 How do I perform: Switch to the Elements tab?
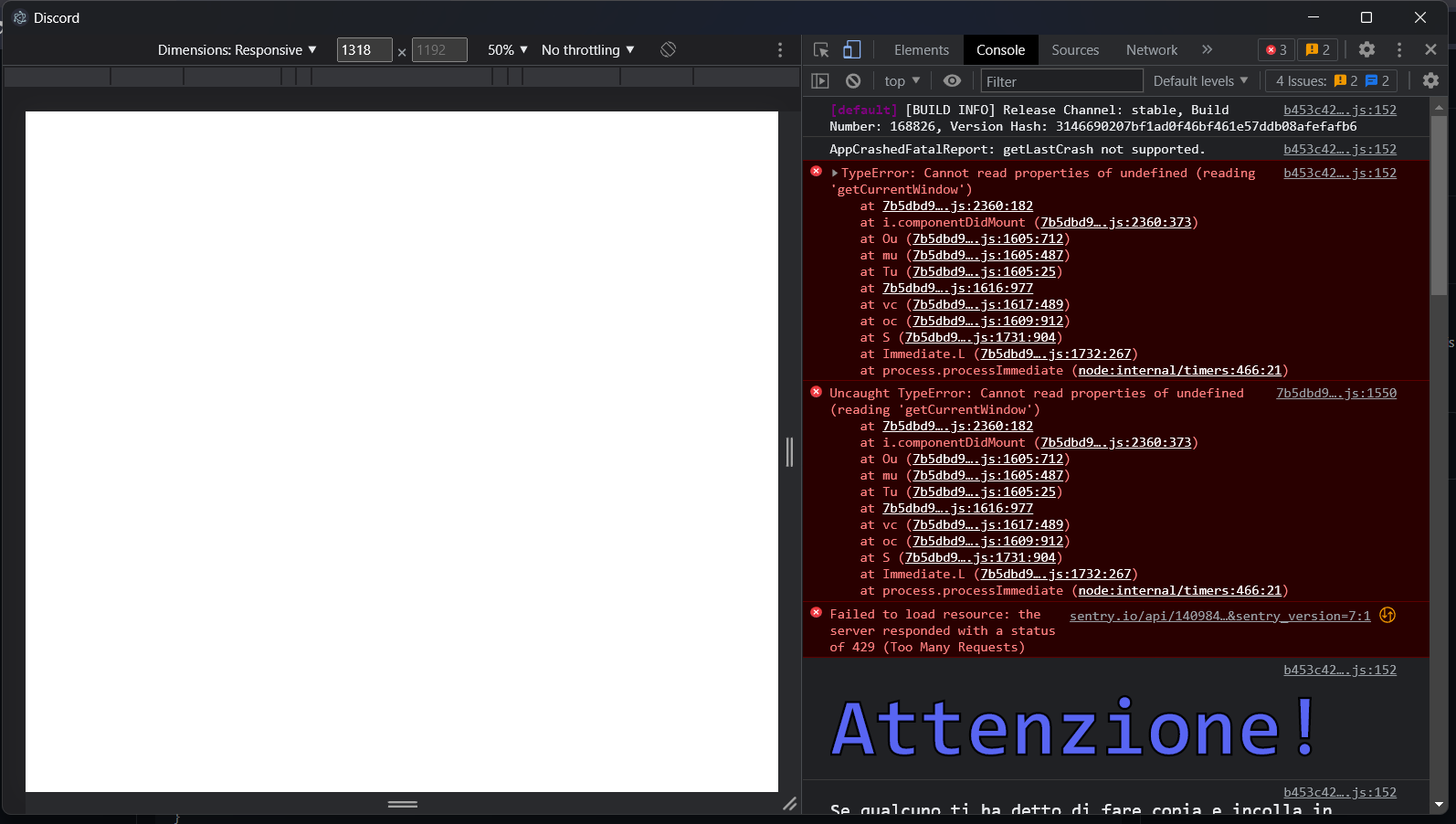coord(922,50)
